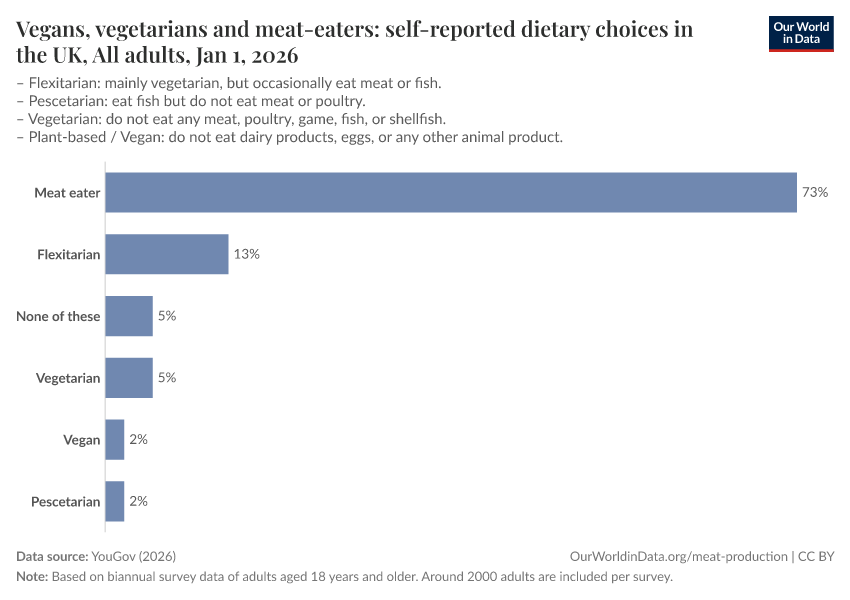Screen dimensions: 850x600
Task: Select the Vegetarian bar
Action: [129, 378]
